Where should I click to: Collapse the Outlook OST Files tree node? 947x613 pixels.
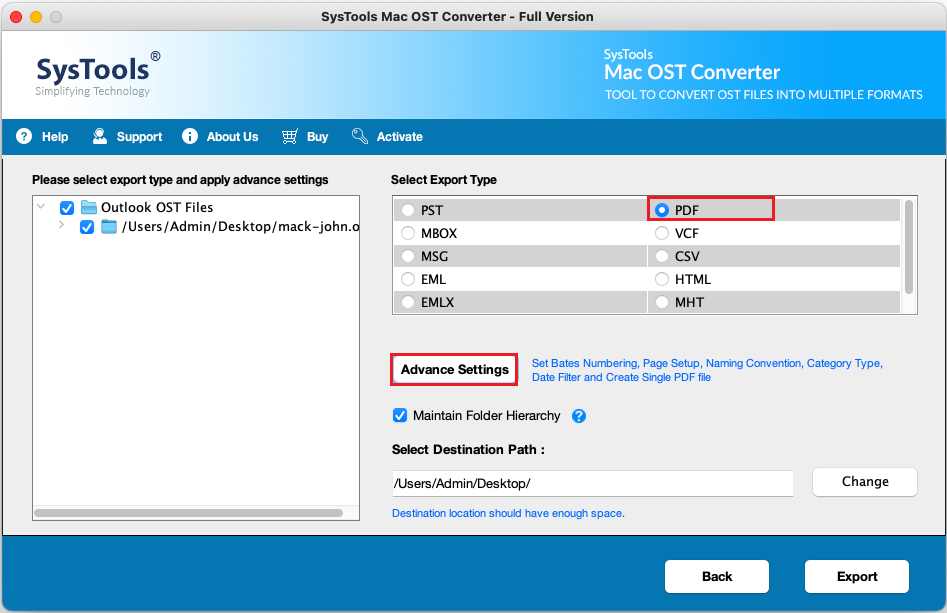40,207
